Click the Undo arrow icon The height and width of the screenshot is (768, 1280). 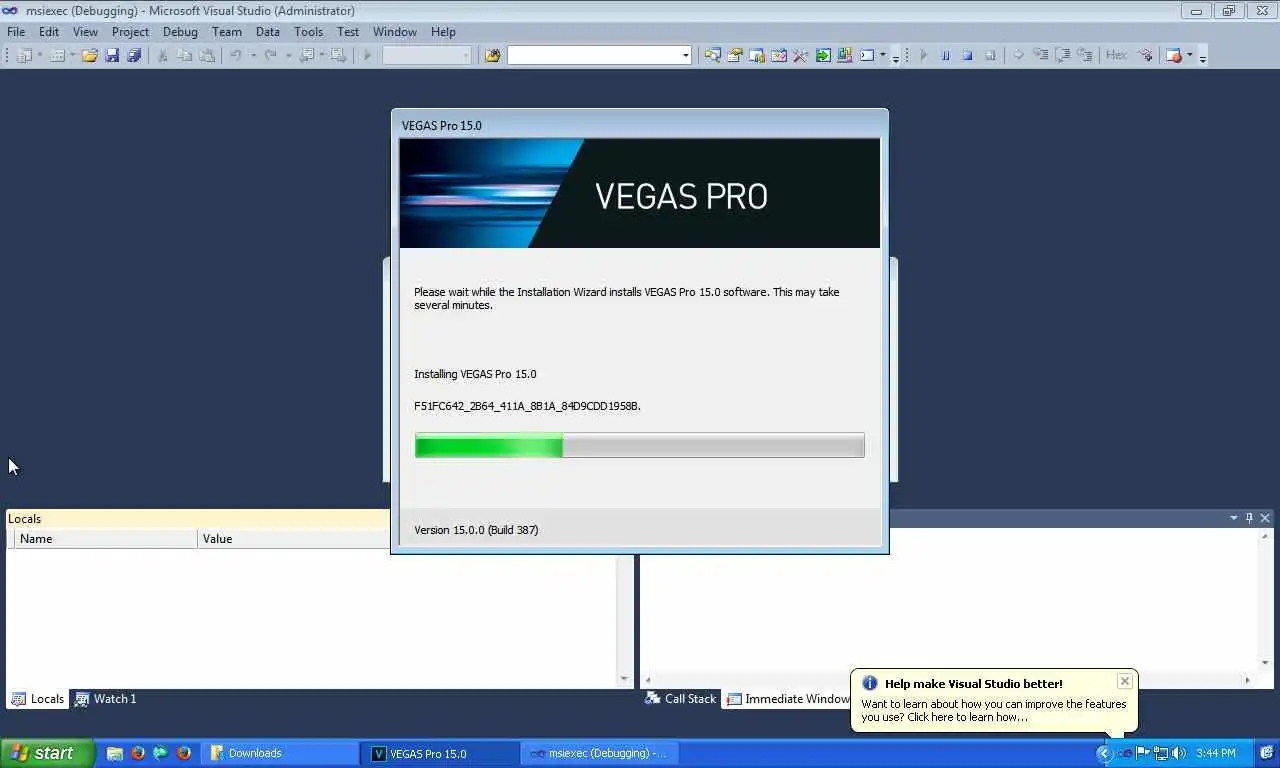coord(235,55)
